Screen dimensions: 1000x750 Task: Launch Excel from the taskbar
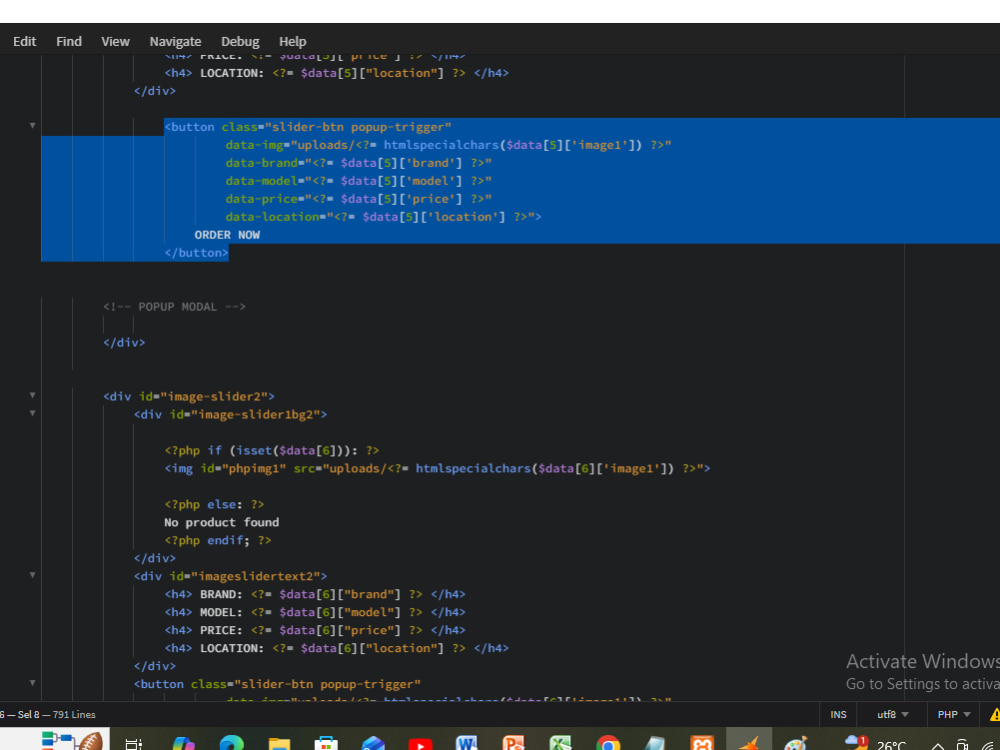click(561, 744)
